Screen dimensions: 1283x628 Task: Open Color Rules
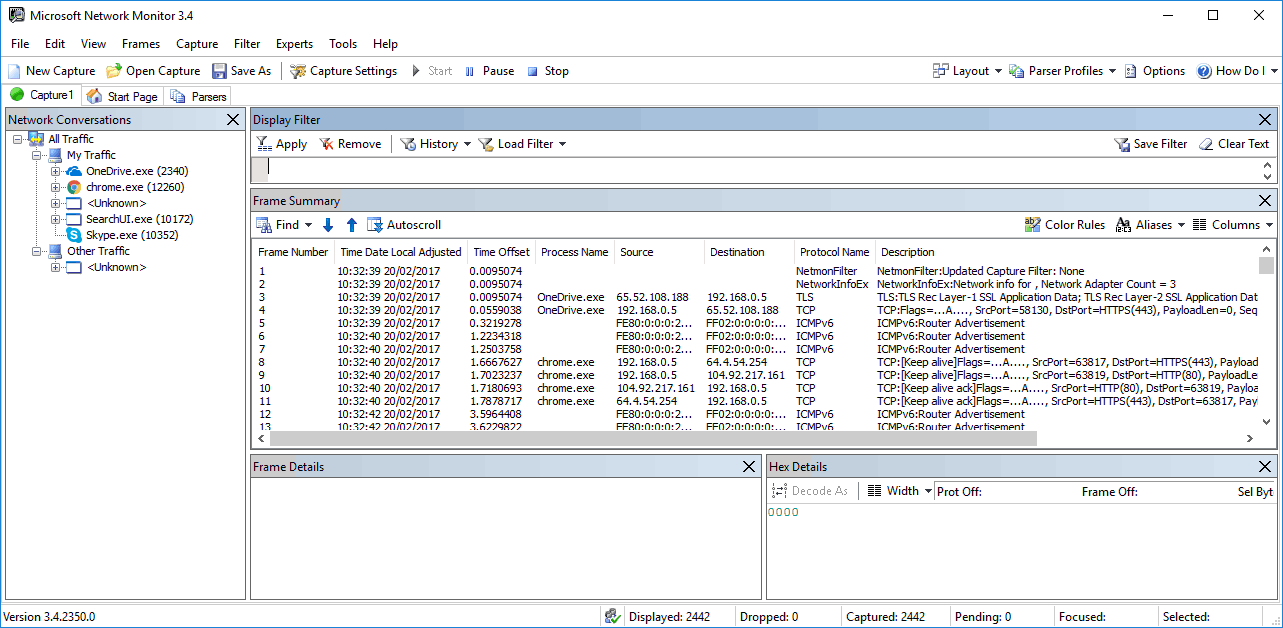(1065, 225)
